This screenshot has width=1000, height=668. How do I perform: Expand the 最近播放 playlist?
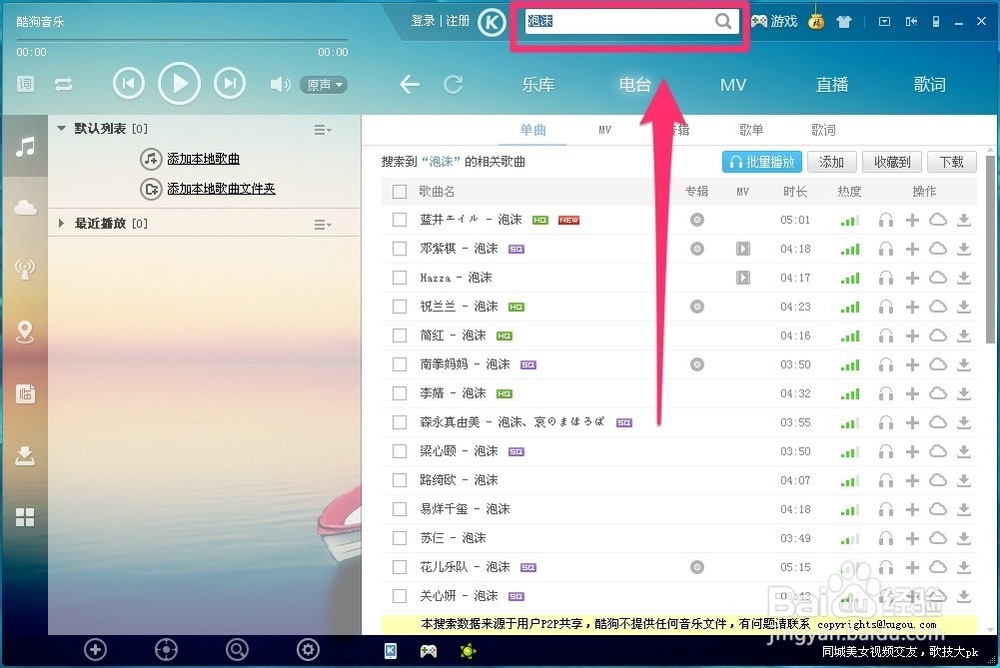(x=60, y=222)
